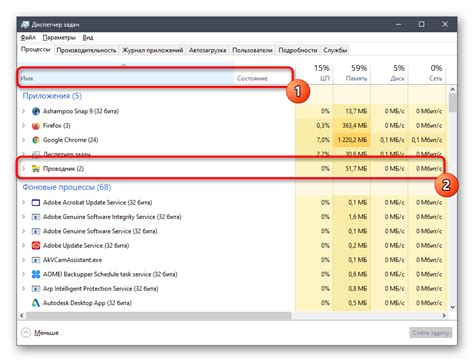Switch to the Производительность tab
The width and height of the screenshot is (474, 362).
point(86,50)
